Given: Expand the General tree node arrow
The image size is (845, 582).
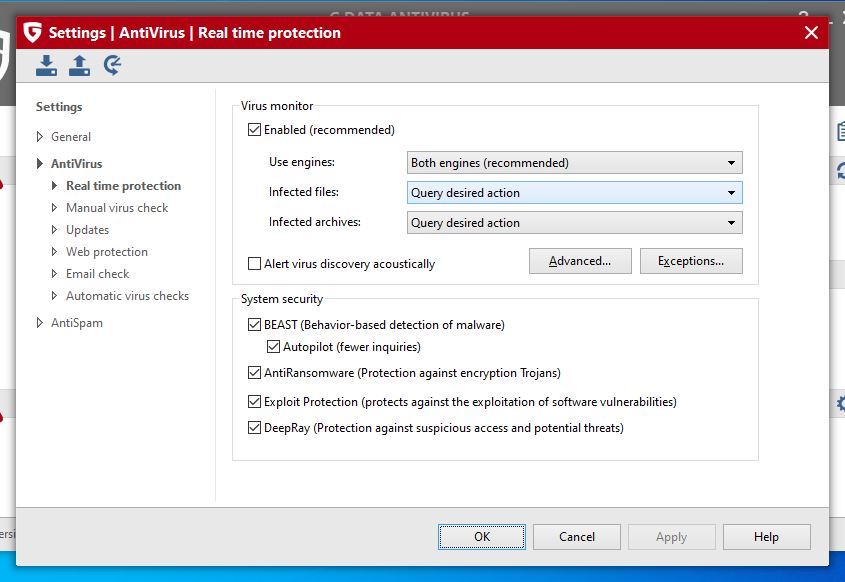Looking at the screenshot, I should 39,136.
